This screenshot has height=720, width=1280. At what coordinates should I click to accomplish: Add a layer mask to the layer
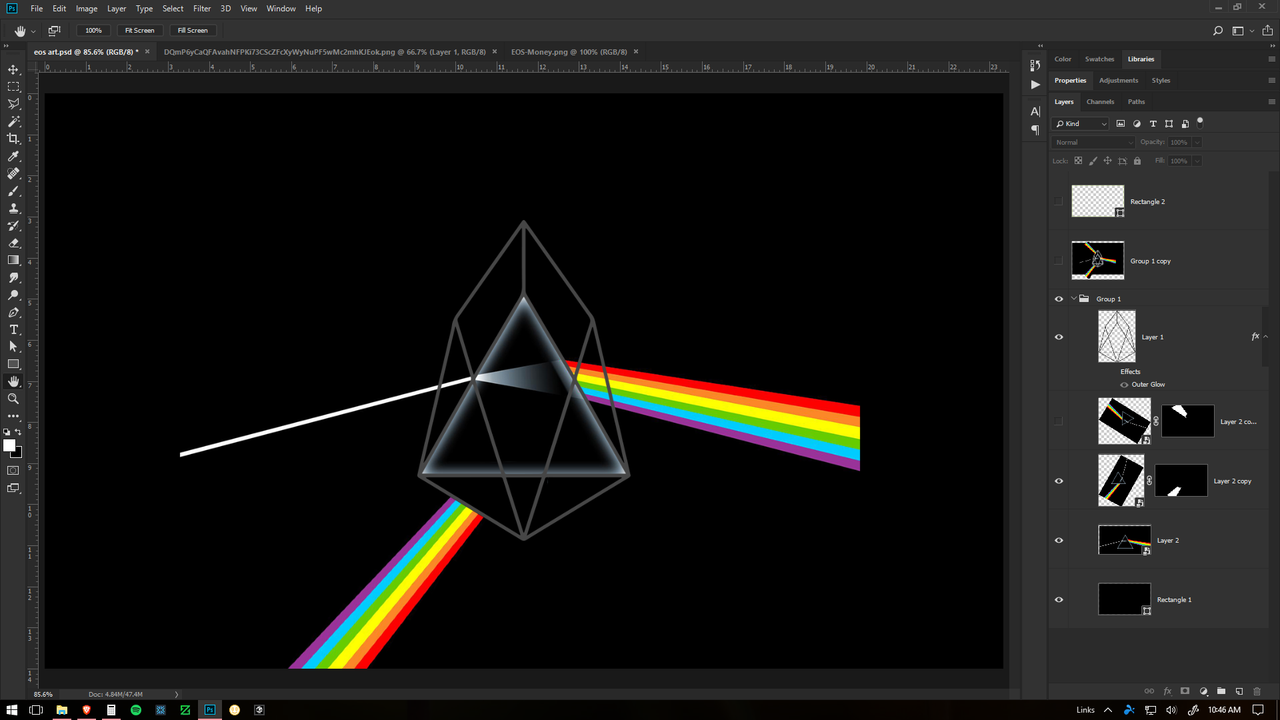click(x=1186, y=691)
